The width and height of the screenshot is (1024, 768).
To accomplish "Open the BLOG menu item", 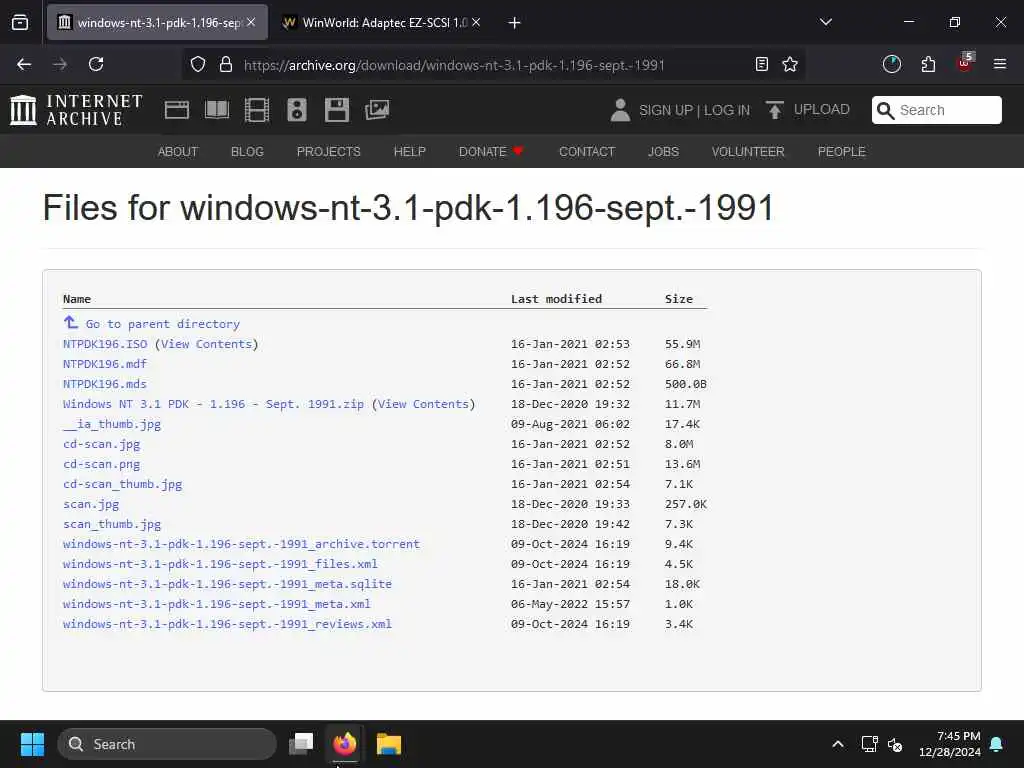I will click(x=248, y=152).
